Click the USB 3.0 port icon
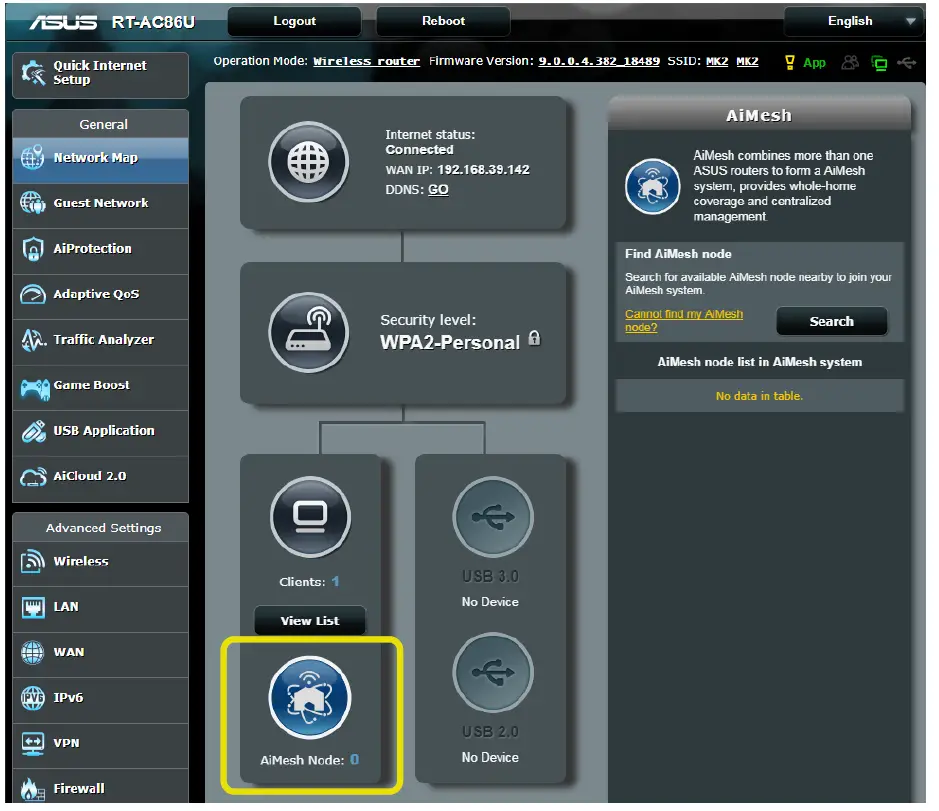Image resolution: width=939 pixels, height=811 pixels. (493, 518)
